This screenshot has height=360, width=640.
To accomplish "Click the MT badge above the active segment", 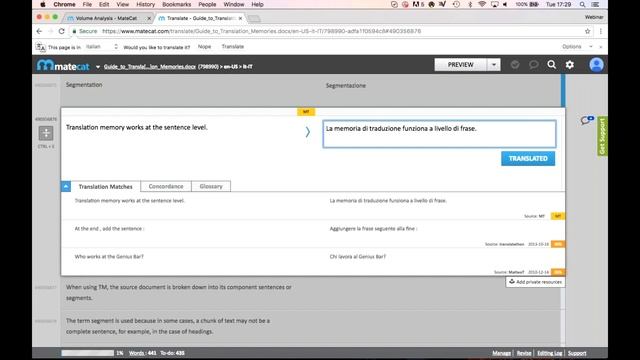I will pos(306,112).
